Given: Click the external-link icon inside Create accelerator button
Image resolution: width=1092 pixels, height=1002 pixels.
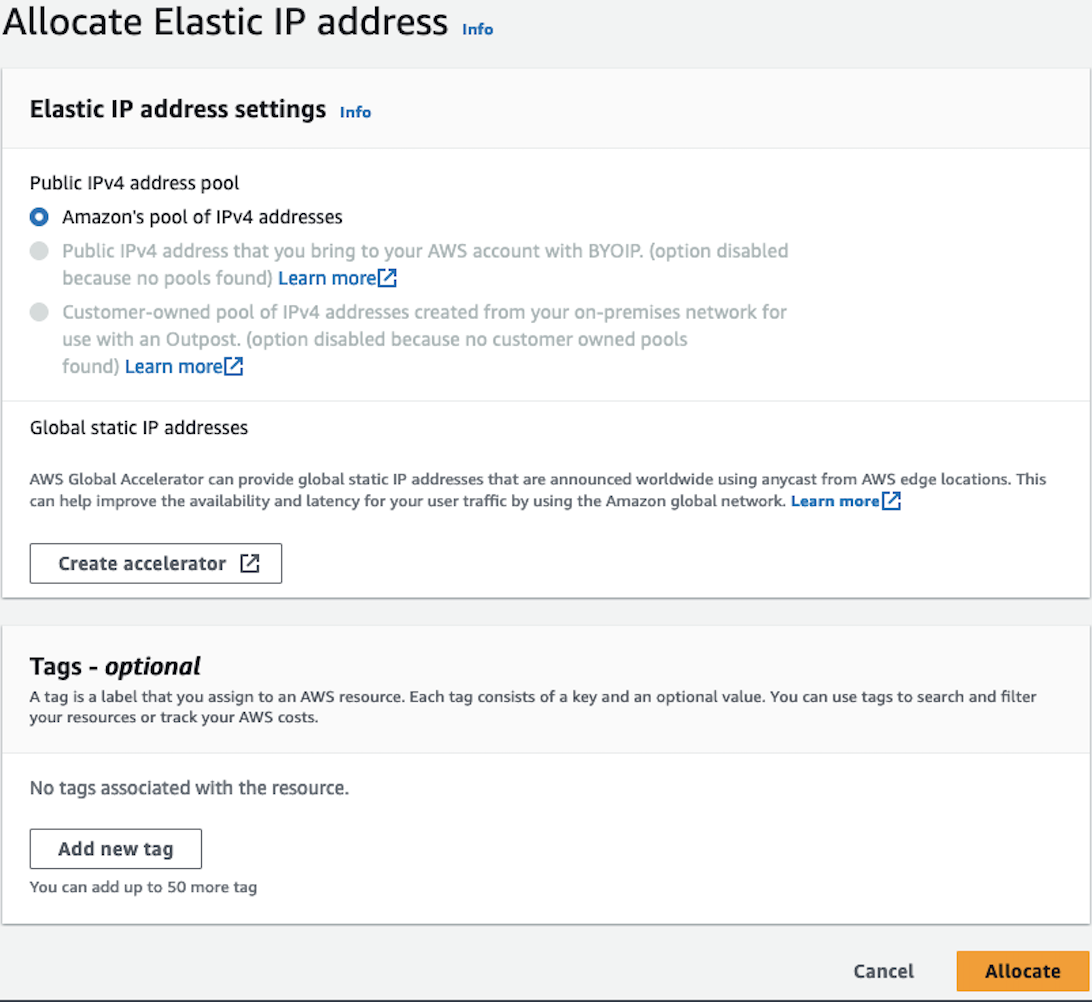Looking at the screenshot, I should point(250,564).
